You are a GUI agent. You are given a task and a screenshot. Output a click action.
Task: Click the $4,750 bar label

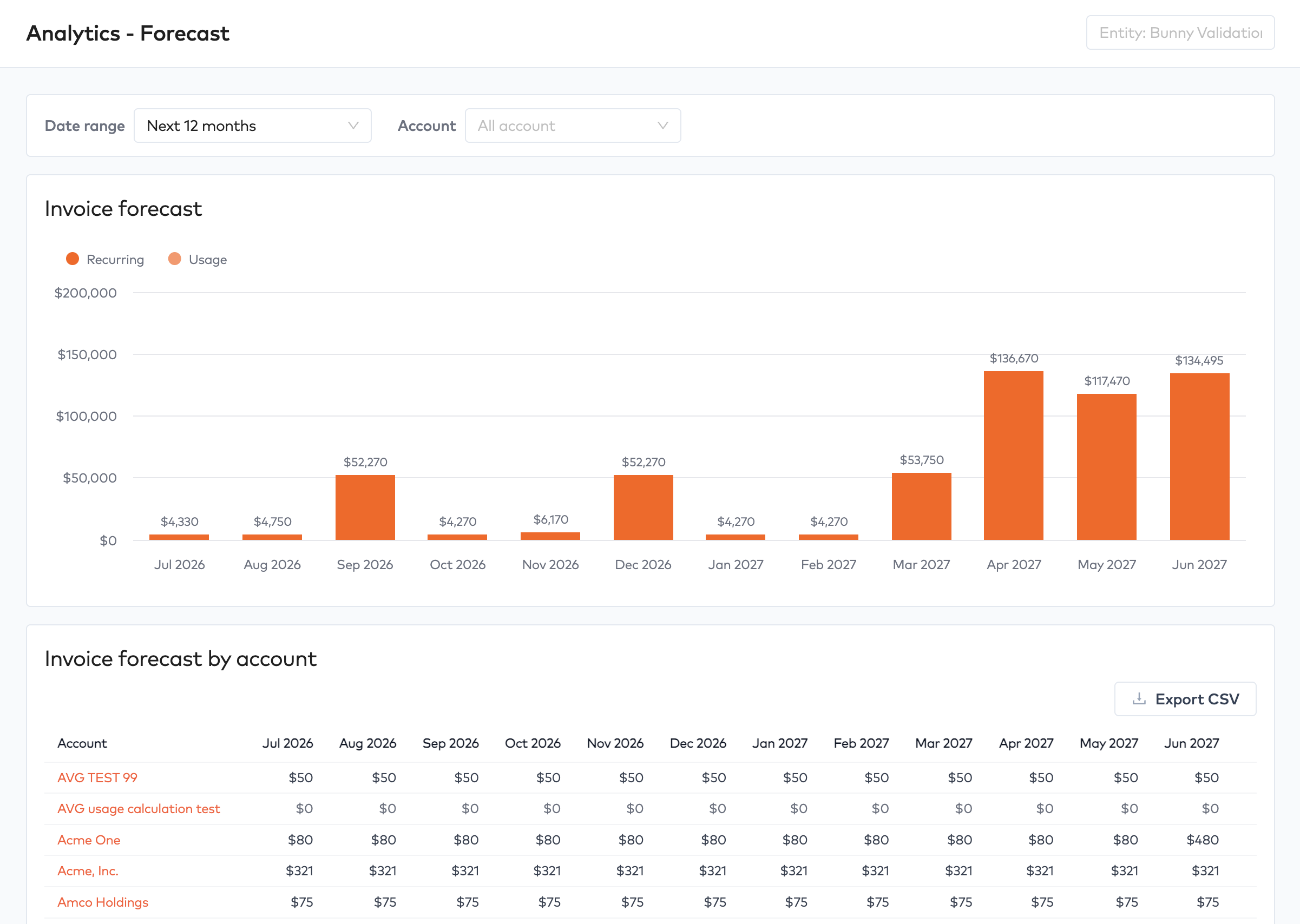[272, 522]
